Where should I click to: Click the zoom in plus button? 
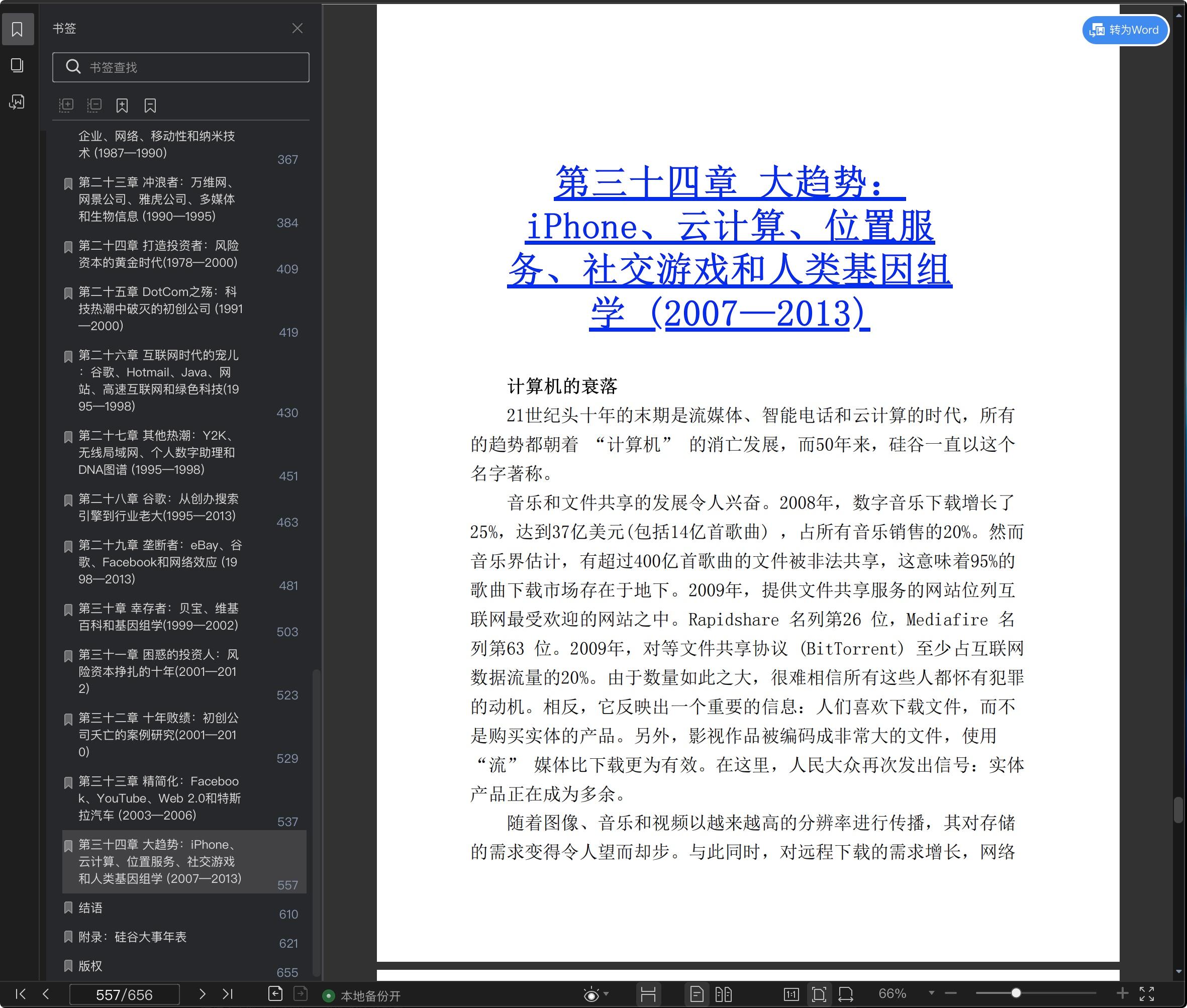[x=1122, y=994]
